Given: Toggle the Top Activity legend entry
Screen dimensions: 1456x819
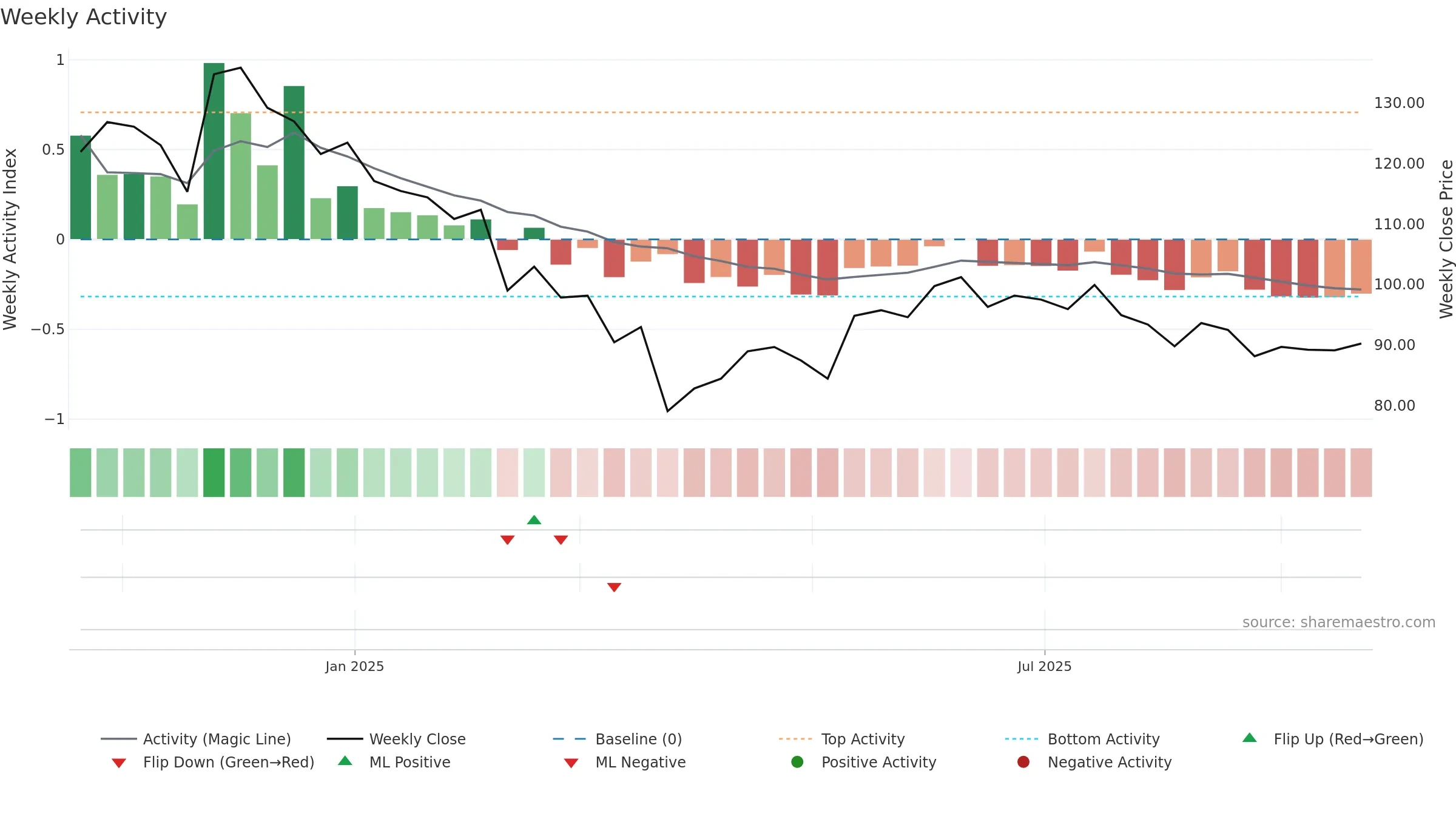Looking at the screenshot, I should click(841, 739).
